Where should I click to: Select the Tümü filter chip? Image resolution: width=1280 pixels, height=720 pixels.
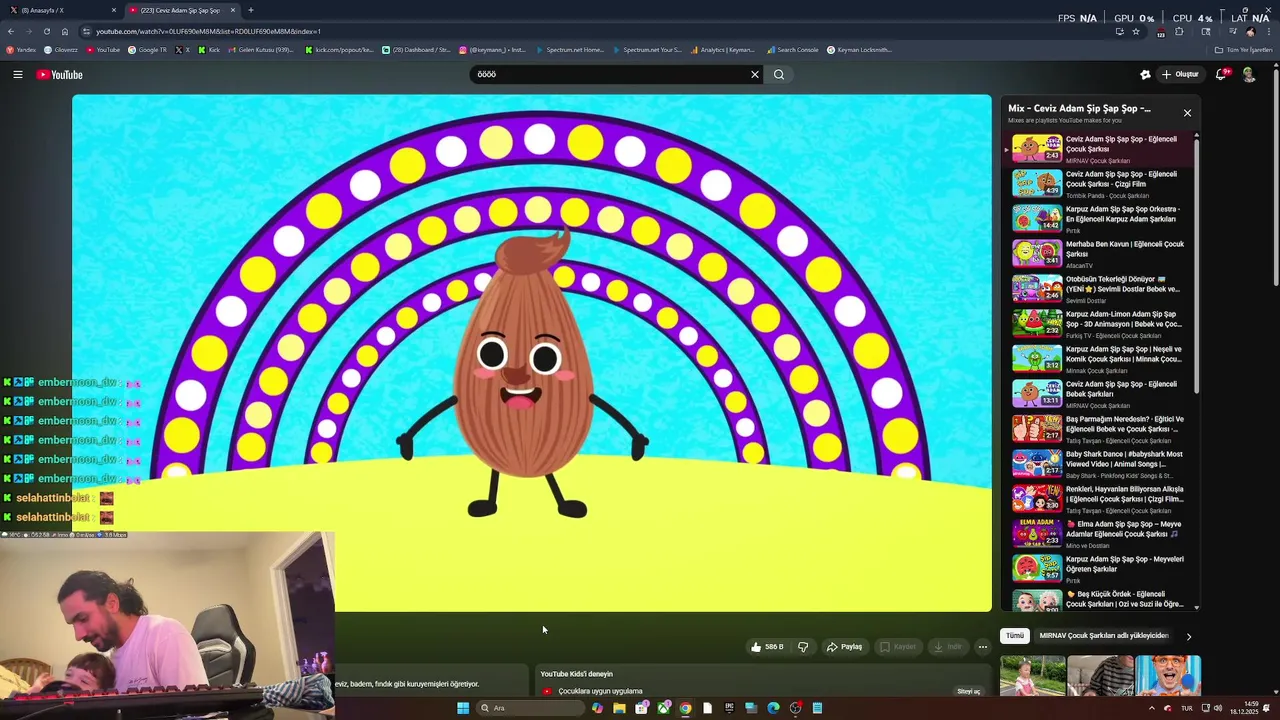[1015, 636]
